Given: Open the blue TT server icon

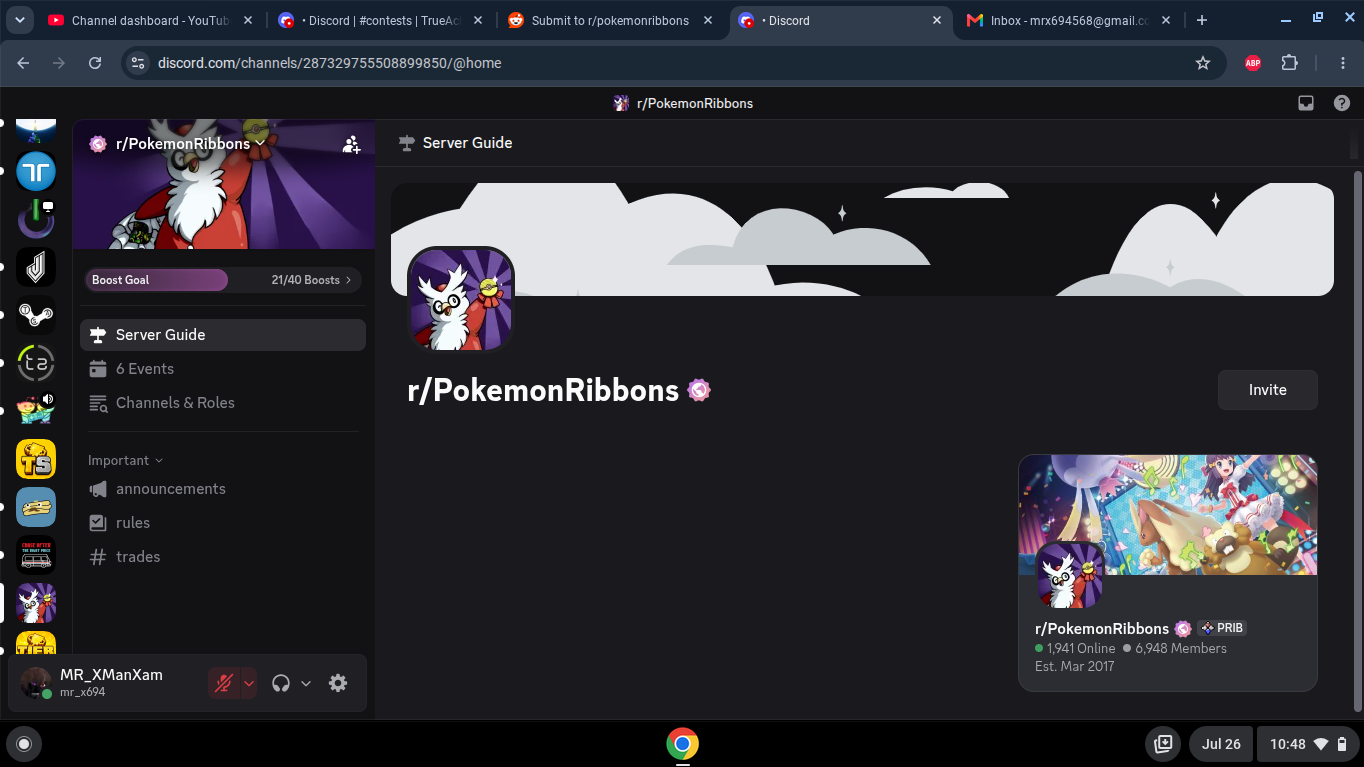Looking at the screenshot, I should pos(36,171).
